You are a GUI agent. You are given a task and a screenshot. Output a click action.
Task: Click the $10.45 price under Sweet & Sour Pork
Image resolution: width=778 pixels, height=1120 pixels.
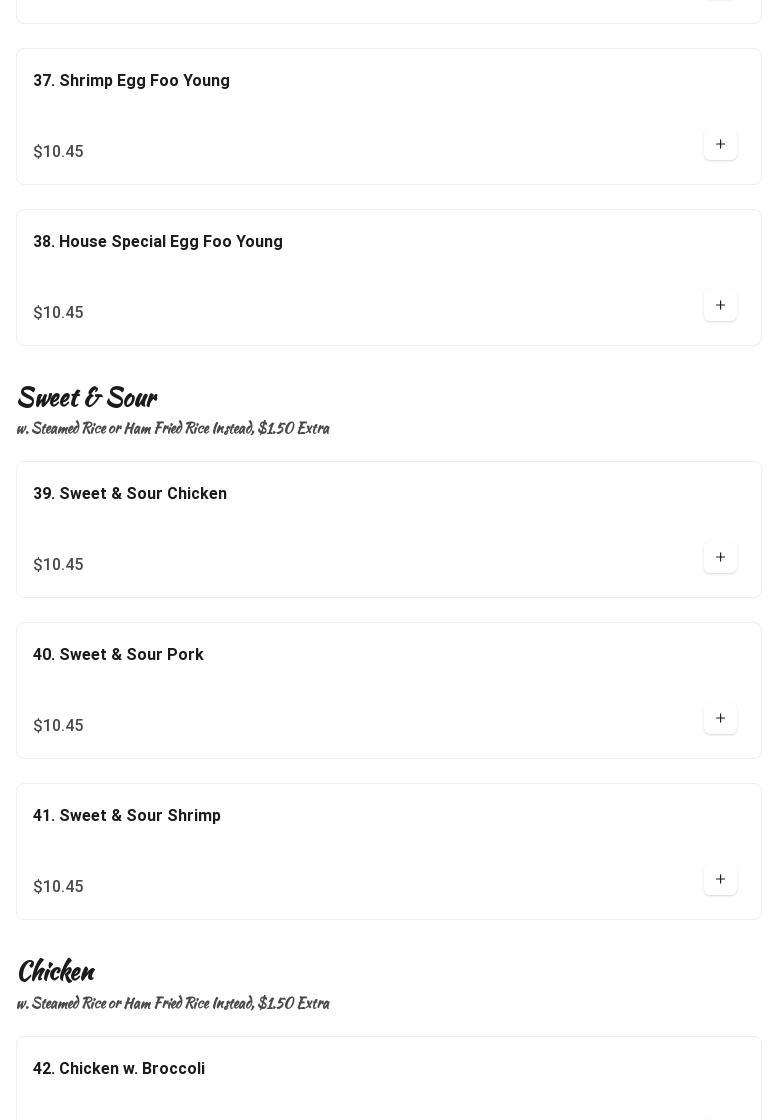click(58, 726)
